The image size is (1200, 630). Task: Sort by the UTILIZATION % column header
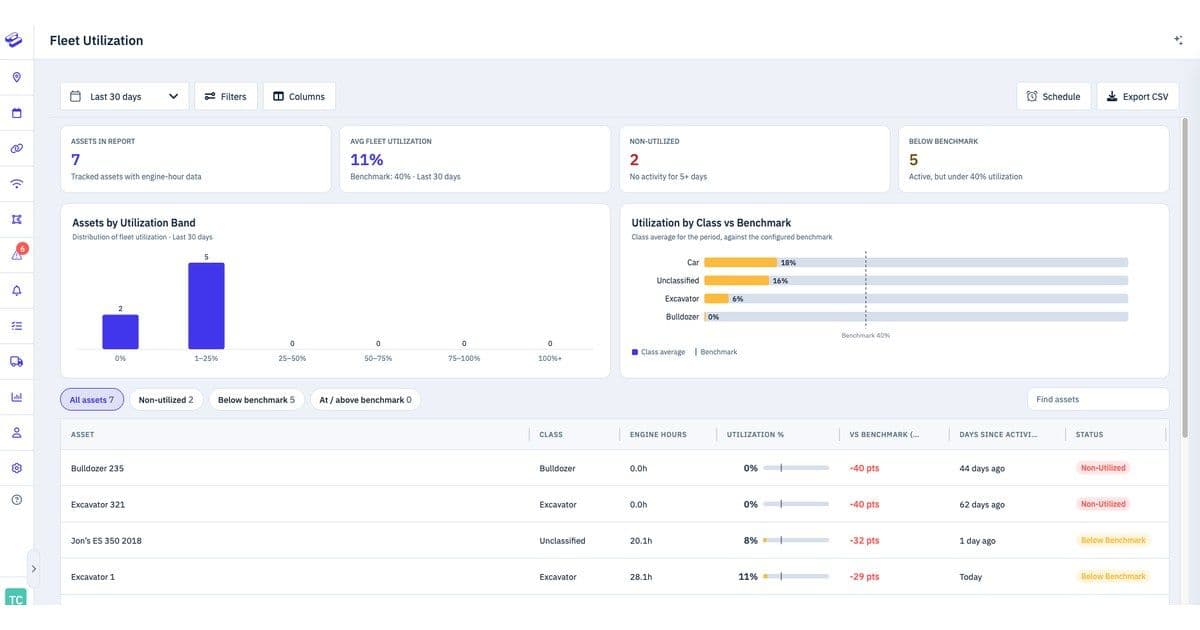click(756, 434)
